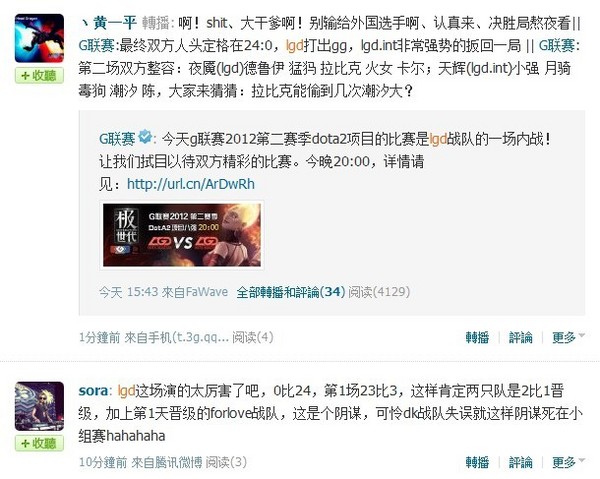Expand the 更多 dropdown on 黄一平's post
Screen dimensions: 600x479
click(x=568, y=337)
